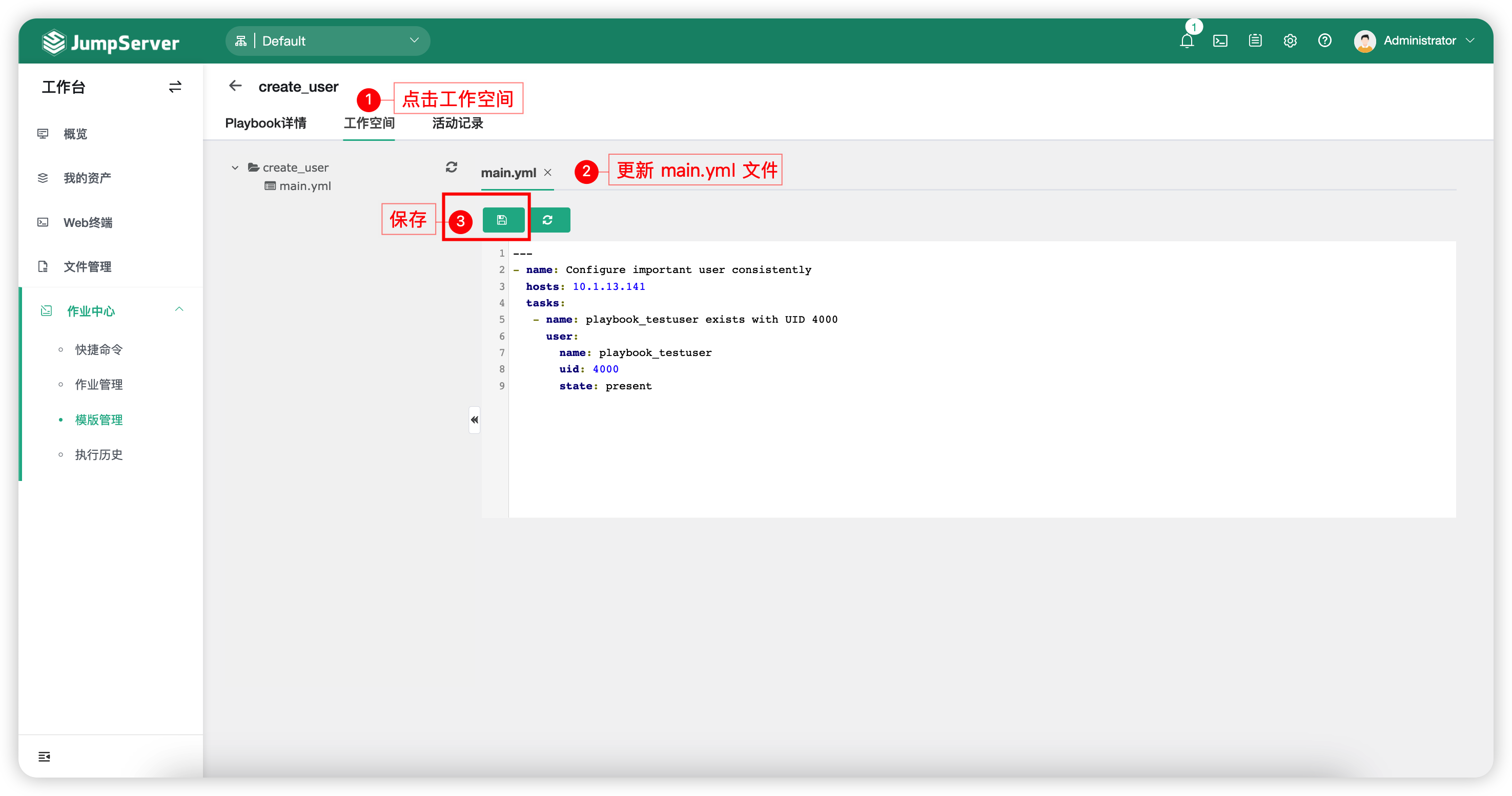Switch to the 工作空间 tab
Screen dimensions: 1512x796
point(369,123)
